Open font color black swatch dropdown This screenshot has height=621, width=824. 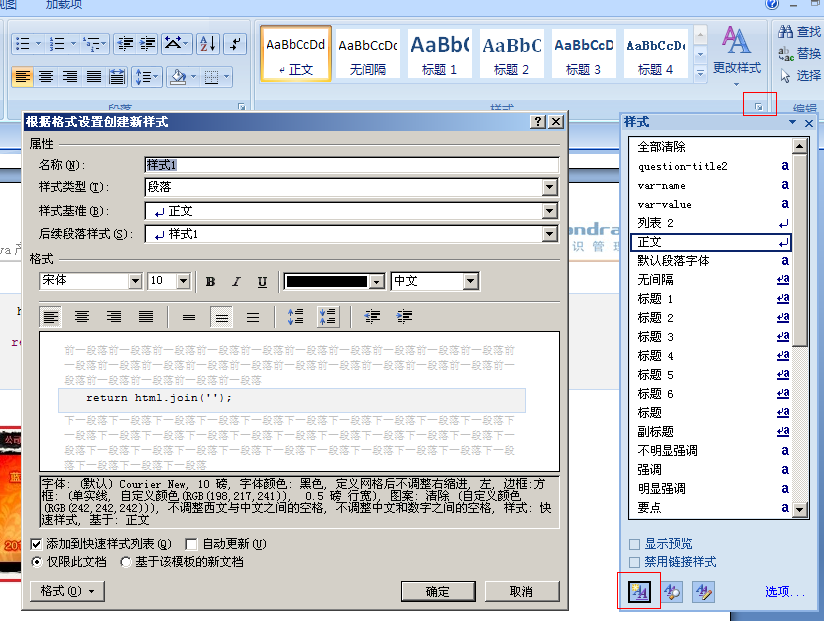[376, 282]
